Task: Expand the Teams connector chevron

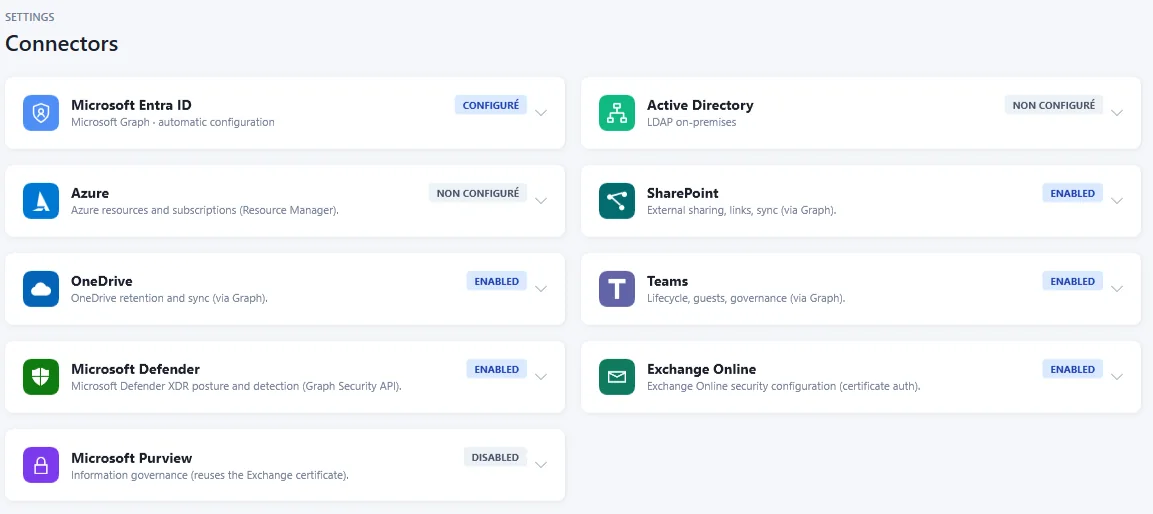Action: coord(1117,289)
